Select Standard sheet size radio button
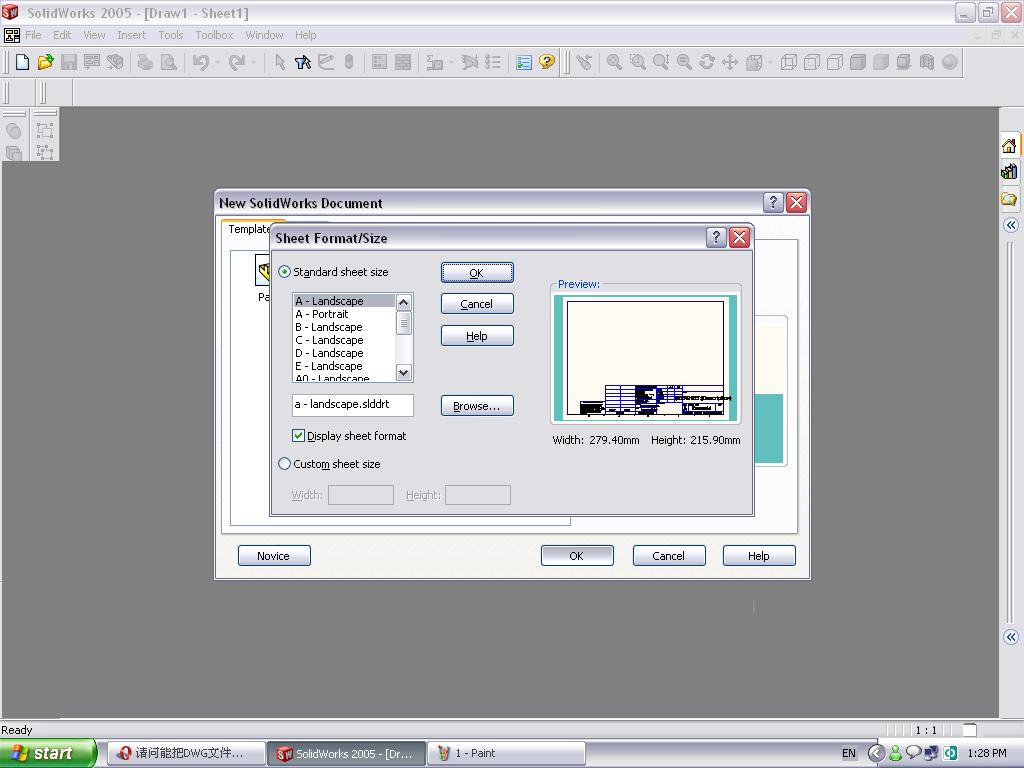1024x768 pixels. click(284, 272)
